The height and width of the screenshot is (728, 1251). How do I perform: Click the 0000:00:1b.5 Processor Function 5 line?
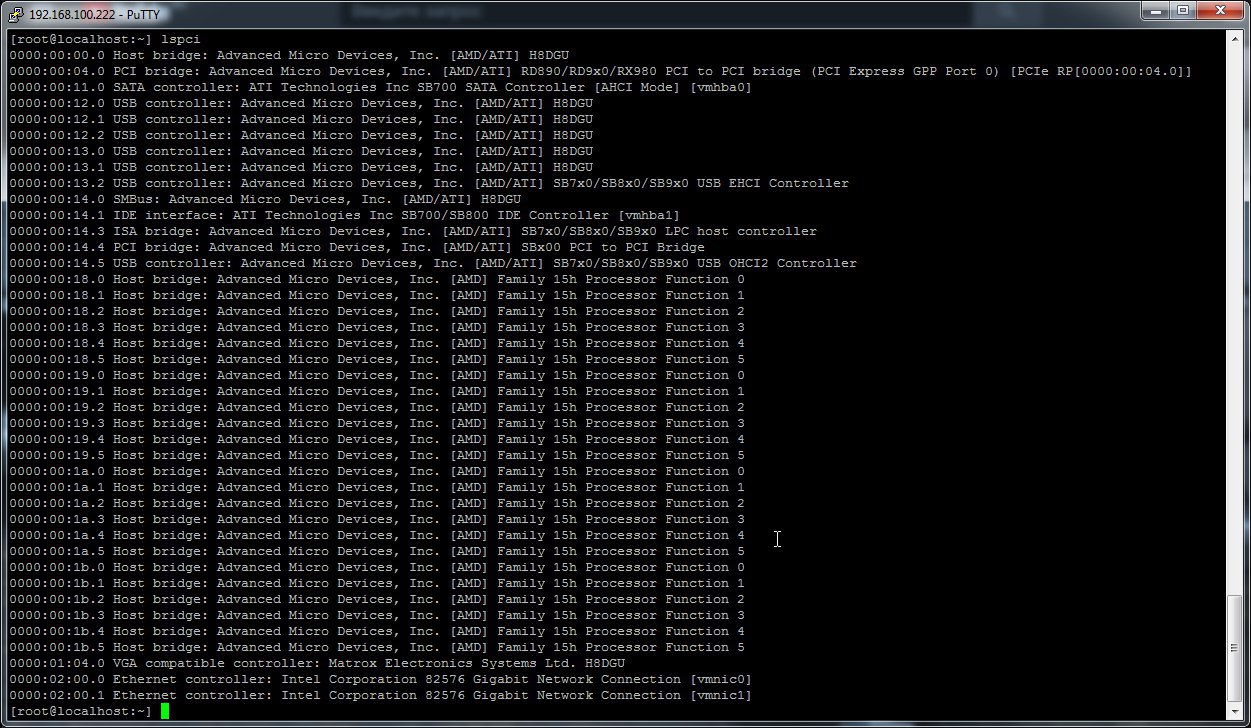tap(377, 647)
